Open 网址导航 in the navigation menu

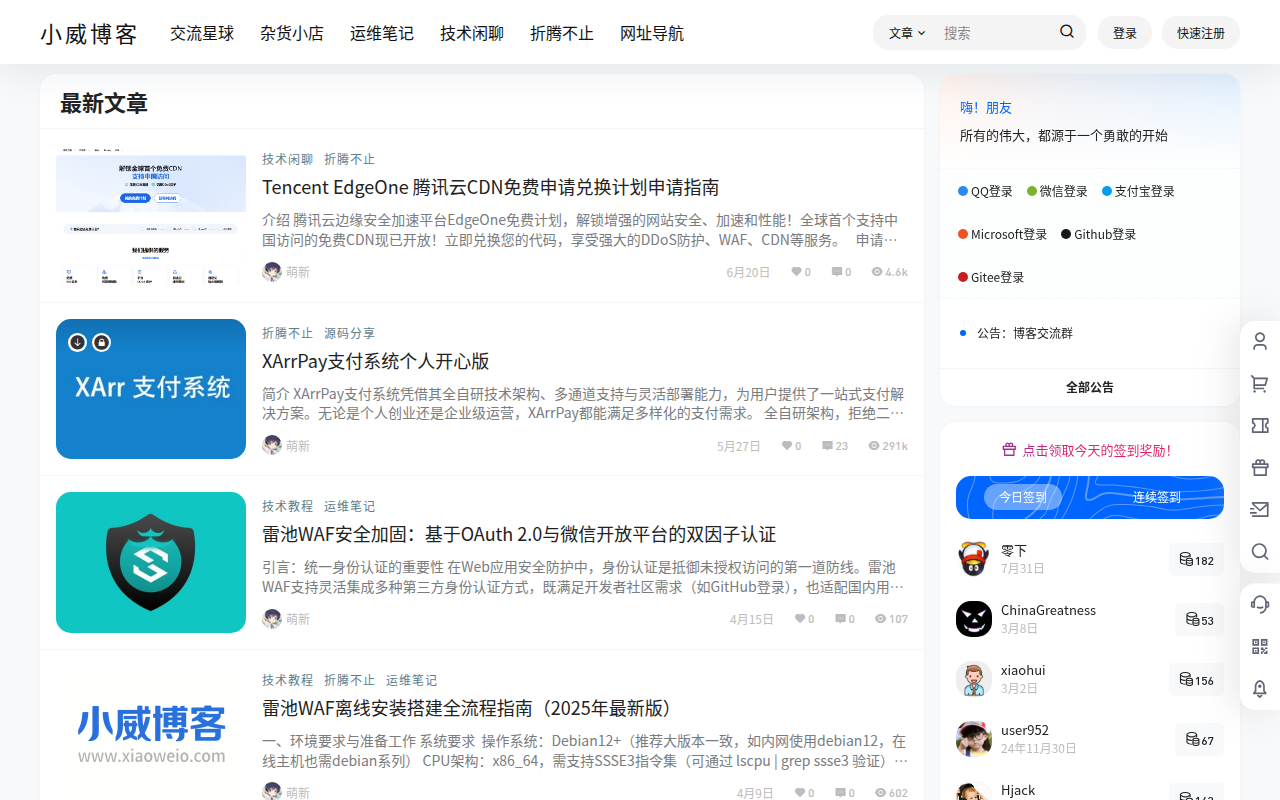point(652,33)
